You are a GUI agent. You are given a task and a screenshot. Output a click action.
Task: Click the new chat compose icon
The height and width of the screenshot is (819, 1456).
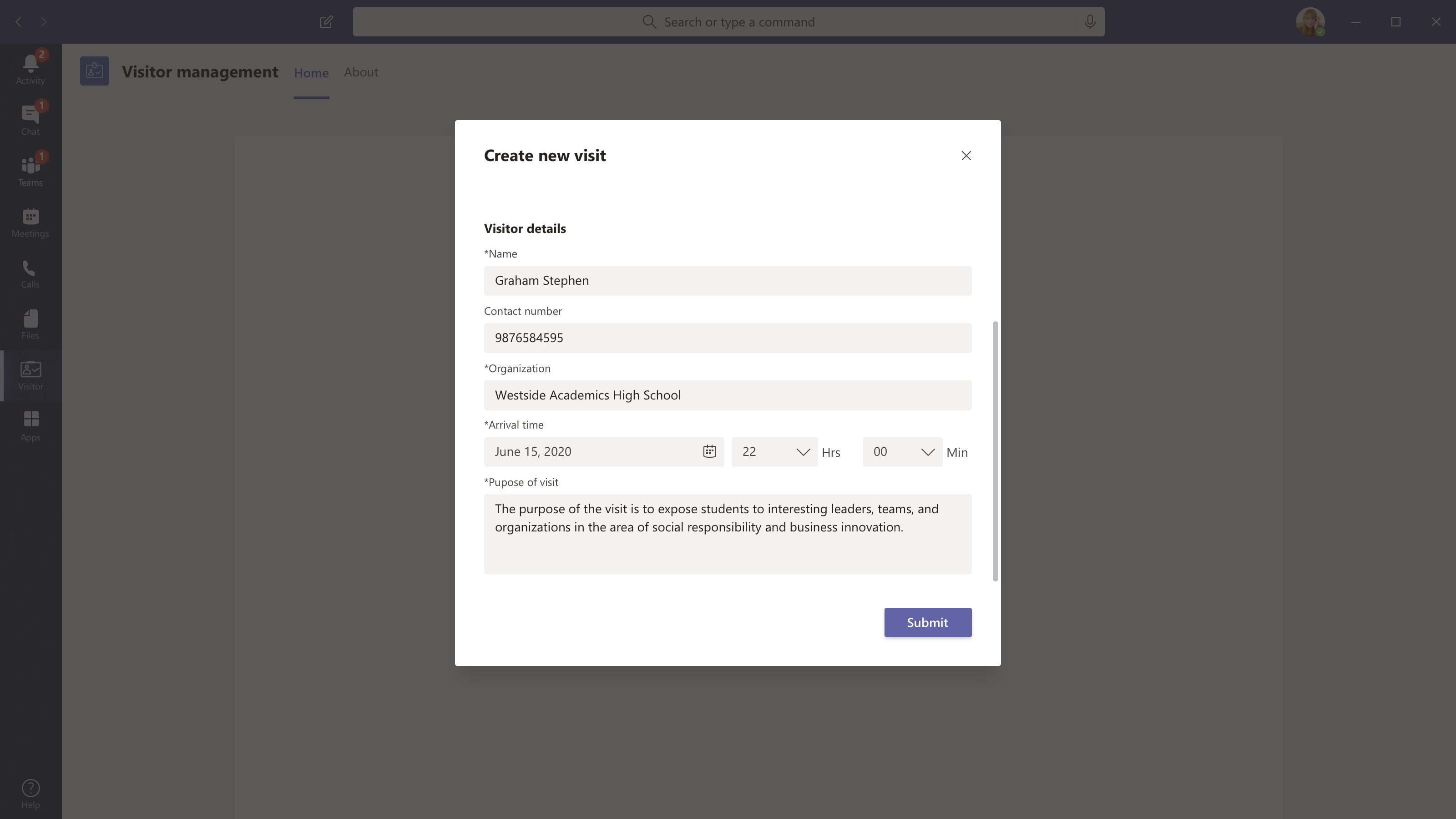[x=326, y=22]
